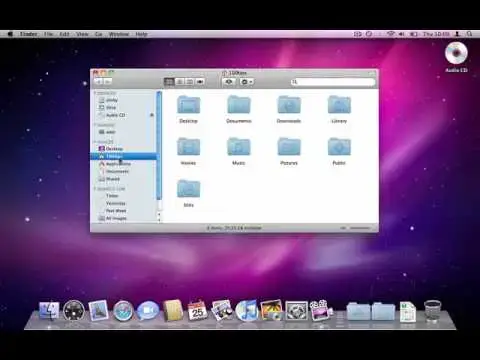Click the items available status text
The image size is (480, 360).
234,228
